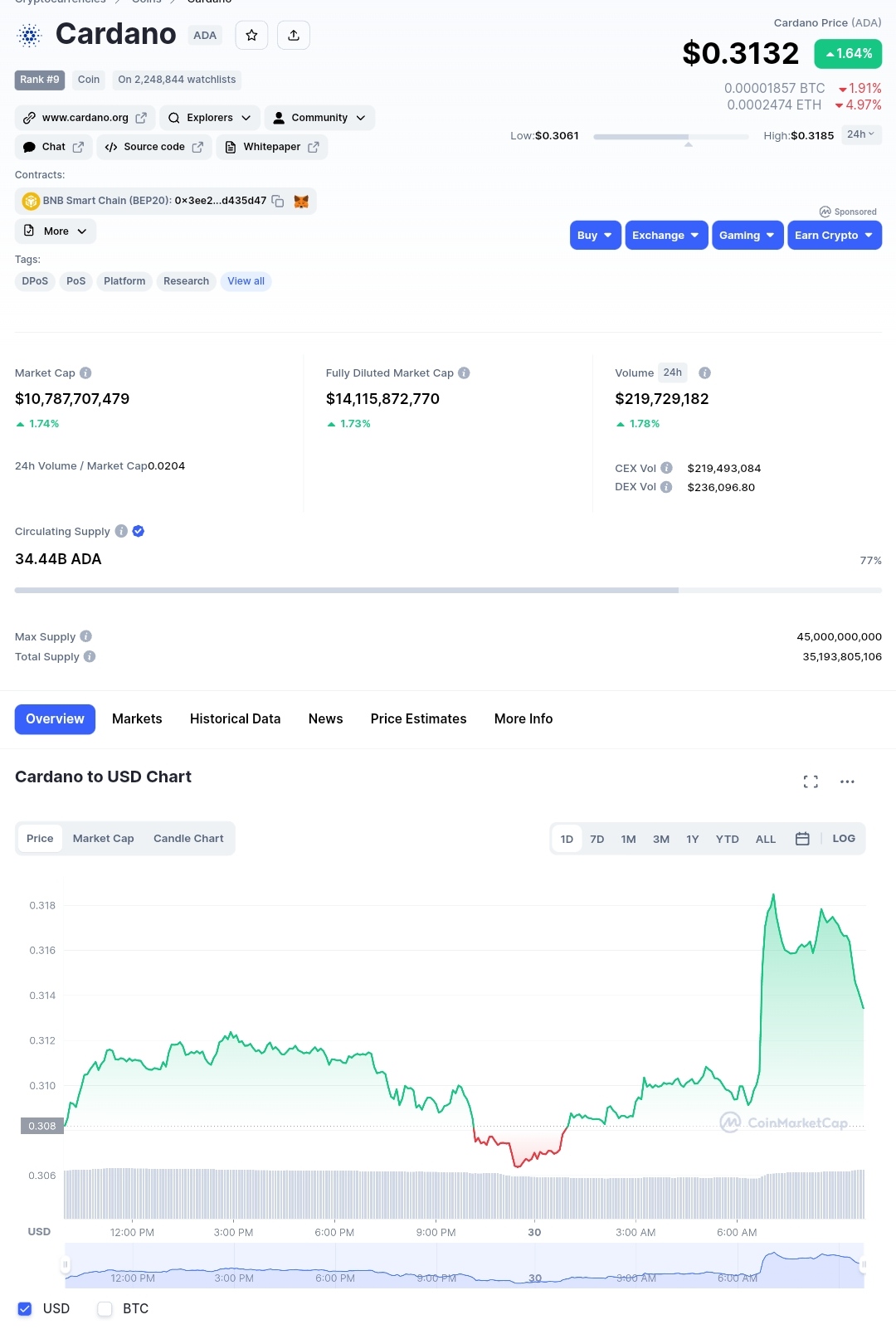The width and height of the screenshot is (896, 1339).
Task: Click View all tags
Action: 246,281
